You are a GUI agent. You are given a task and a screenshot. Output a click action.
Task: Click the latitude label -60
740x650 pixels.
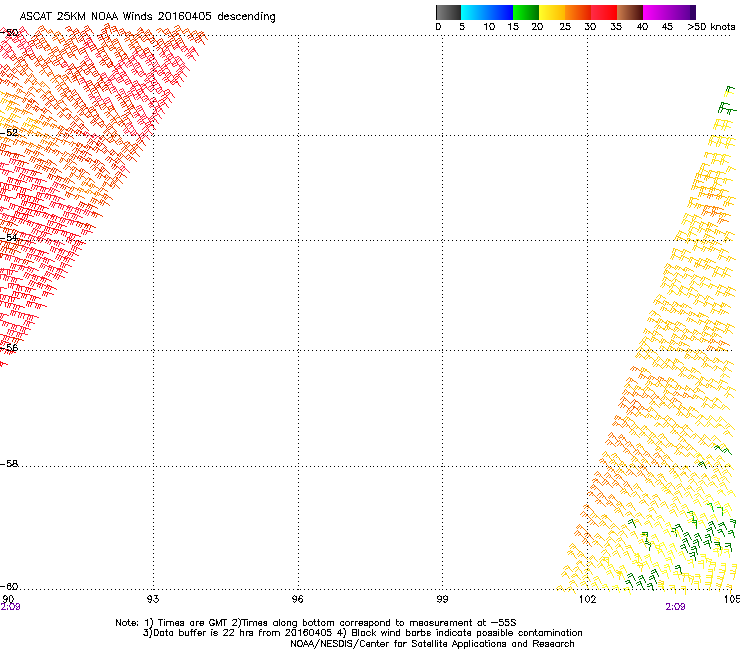(9, 586)
